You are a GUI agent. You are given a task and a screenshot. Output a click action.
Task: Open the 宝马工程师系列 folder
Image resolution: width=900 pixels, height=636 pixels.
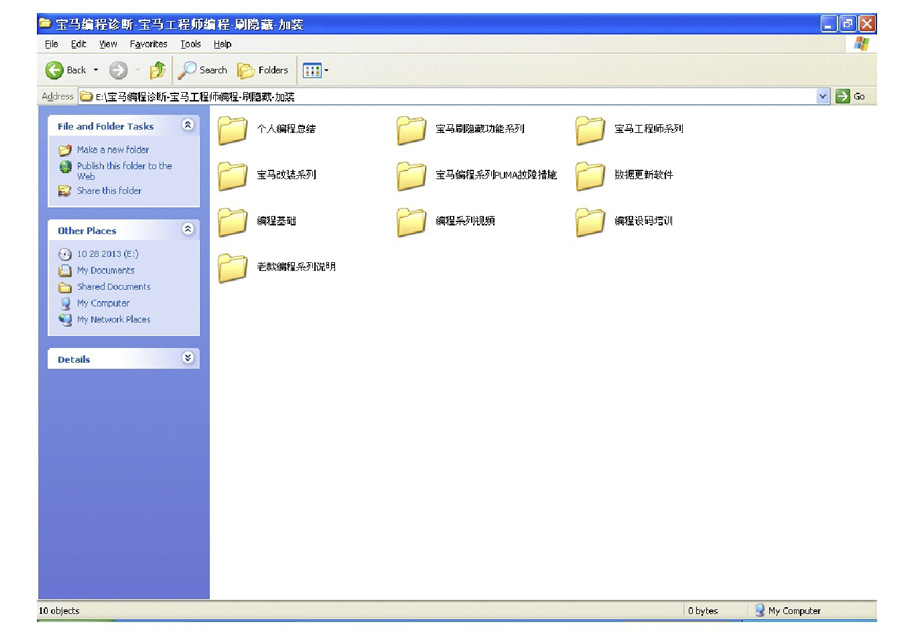[x=591, y=130]
